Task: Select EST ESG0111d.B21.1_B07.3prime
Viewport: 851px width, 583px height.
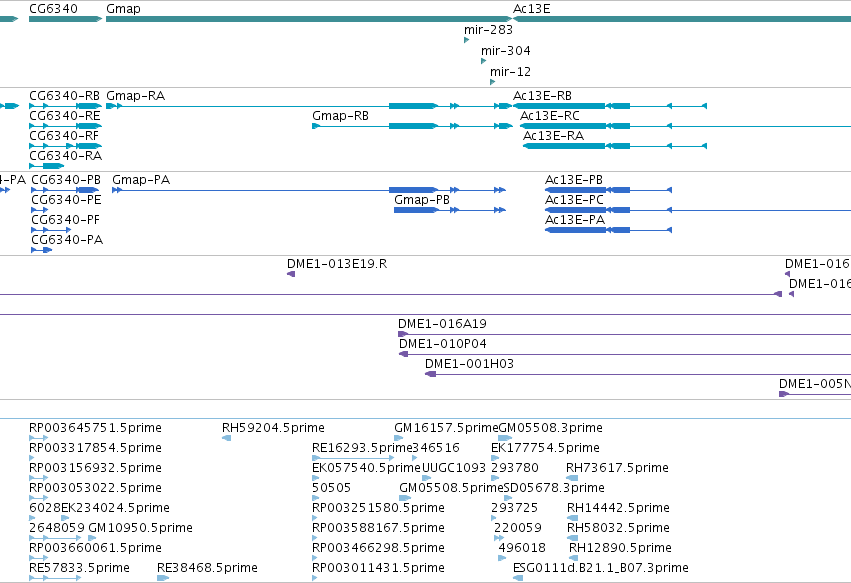Action: tap(600, 569)
